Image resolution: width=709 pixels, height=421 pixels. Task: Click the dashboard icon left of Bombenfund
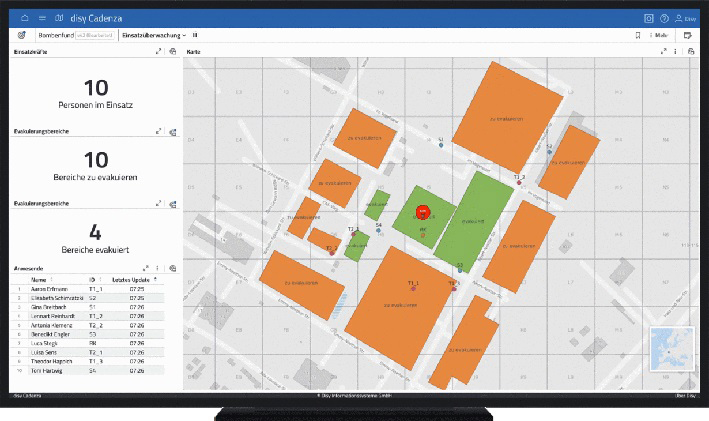click(x=21, y=35)
